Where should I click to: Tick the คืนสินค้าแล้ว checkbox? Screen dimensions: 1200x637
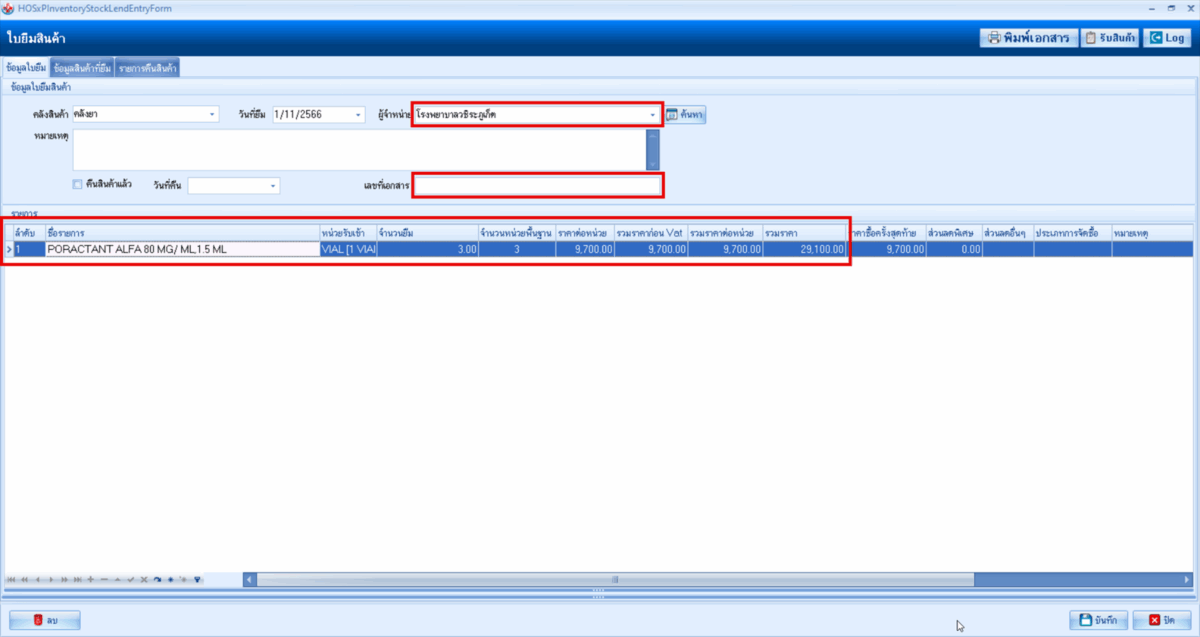coord(78,185)
